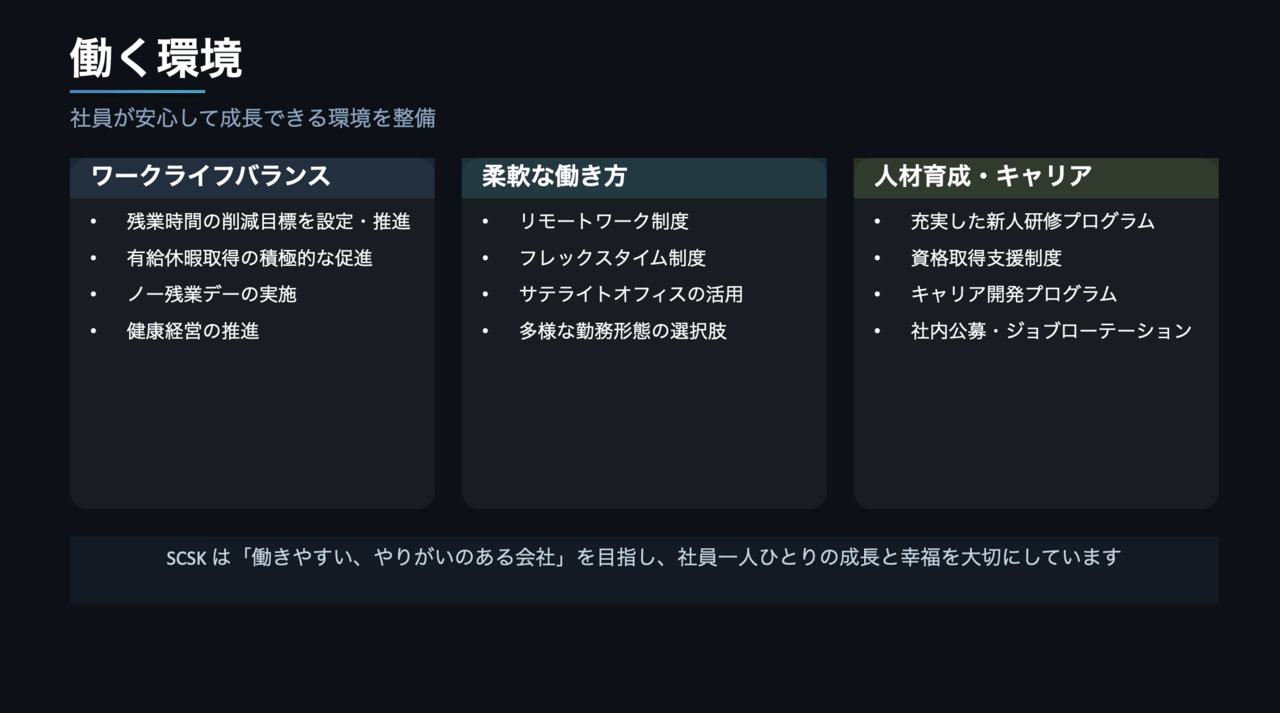Select the ワークライフバランス card header
This screenshot has width=1280, height=713.
[211, 176]
